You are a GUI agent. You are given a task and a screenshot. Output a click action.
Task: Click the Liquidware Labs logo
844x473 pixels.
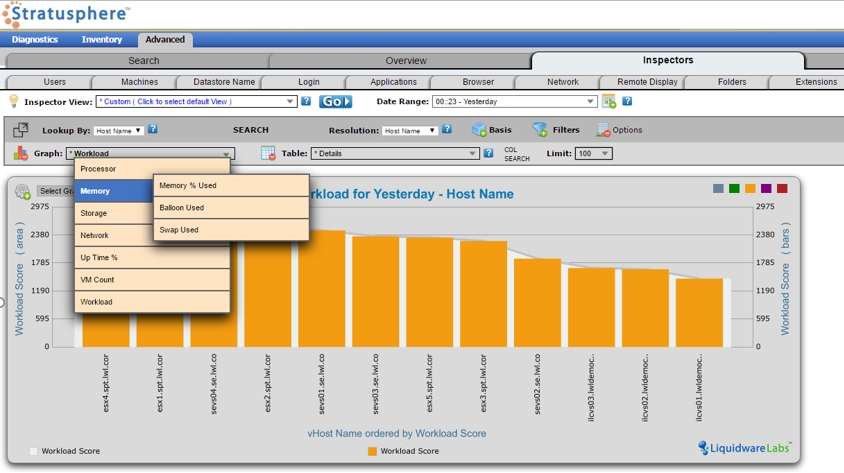[745, 448]
